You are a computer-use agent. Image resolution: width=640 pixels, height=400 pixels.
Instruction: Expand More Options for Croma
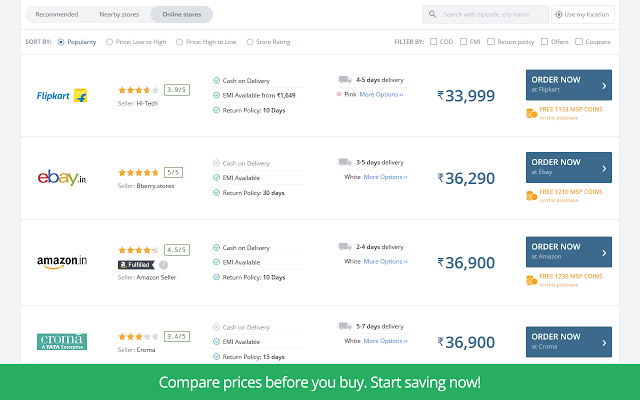(385, 341)
